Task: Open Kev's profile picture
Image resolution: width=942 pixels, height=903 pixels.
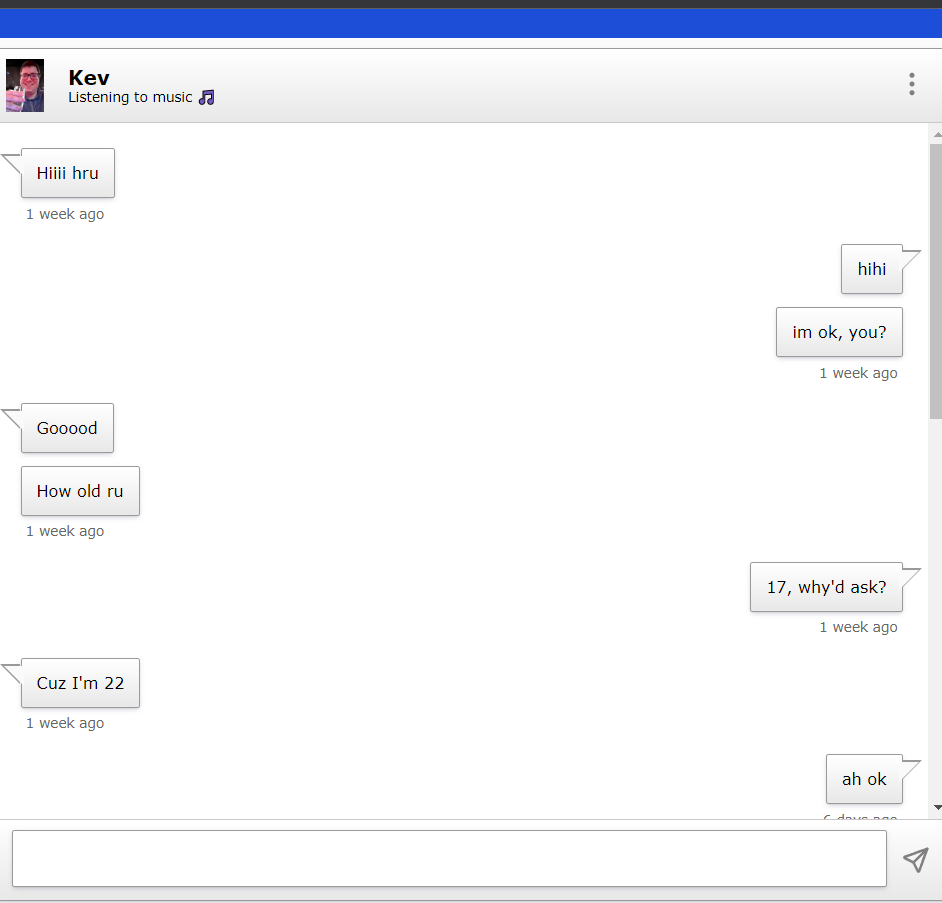Action: (x=25, y=85)
